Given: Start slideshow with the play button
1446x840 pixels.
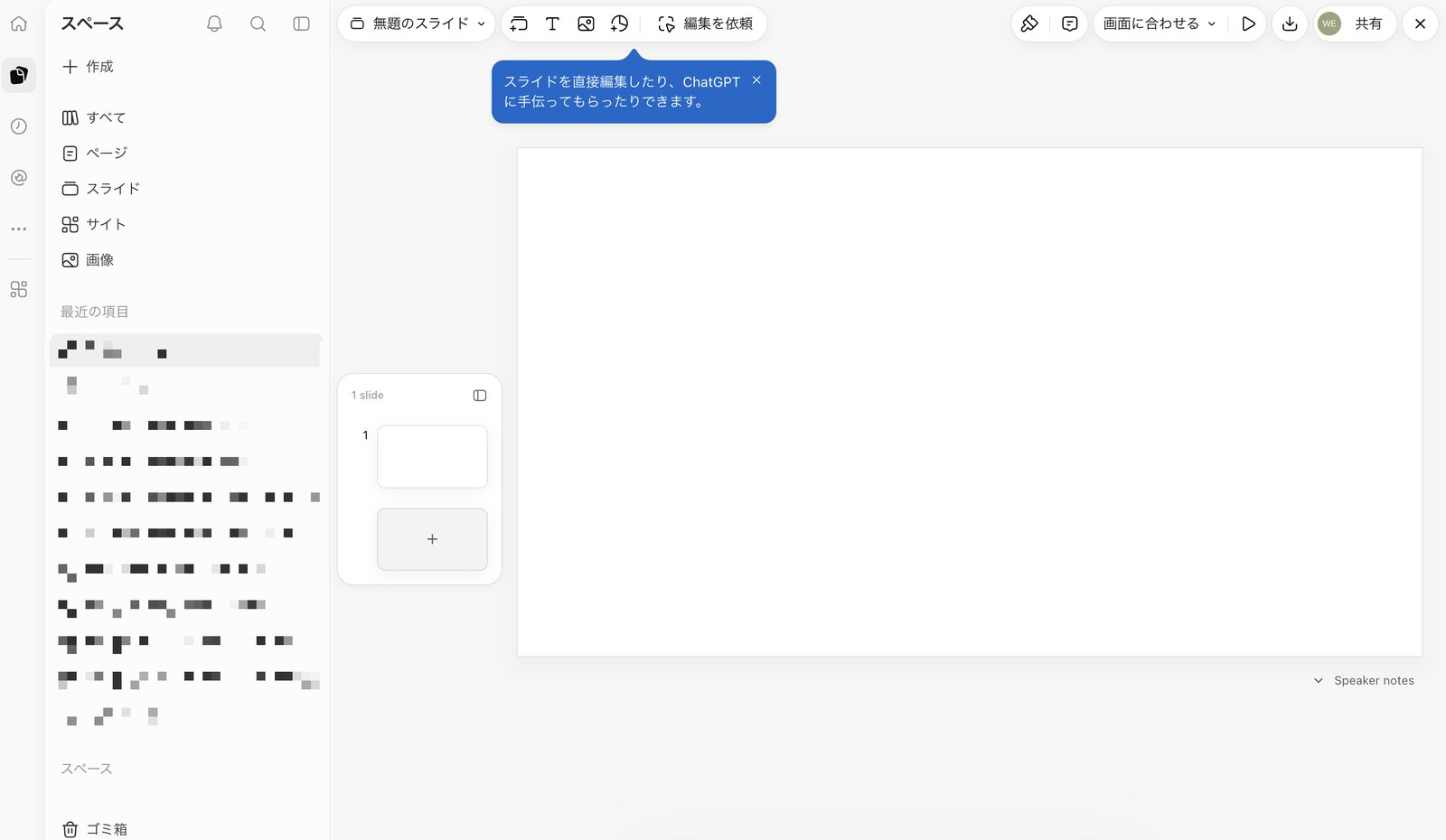Looking at the screenshot, I should [x=1248, y=24].
